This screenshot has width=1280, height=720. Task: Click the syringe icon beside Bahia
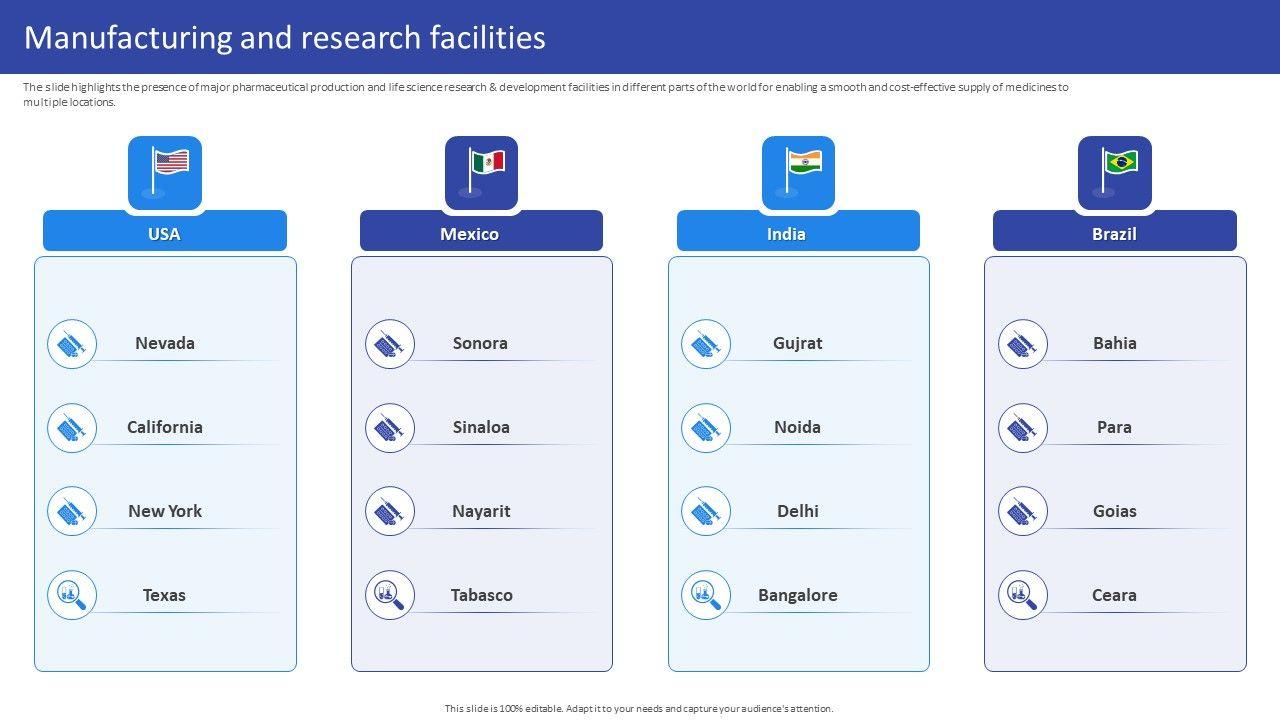1022,344
